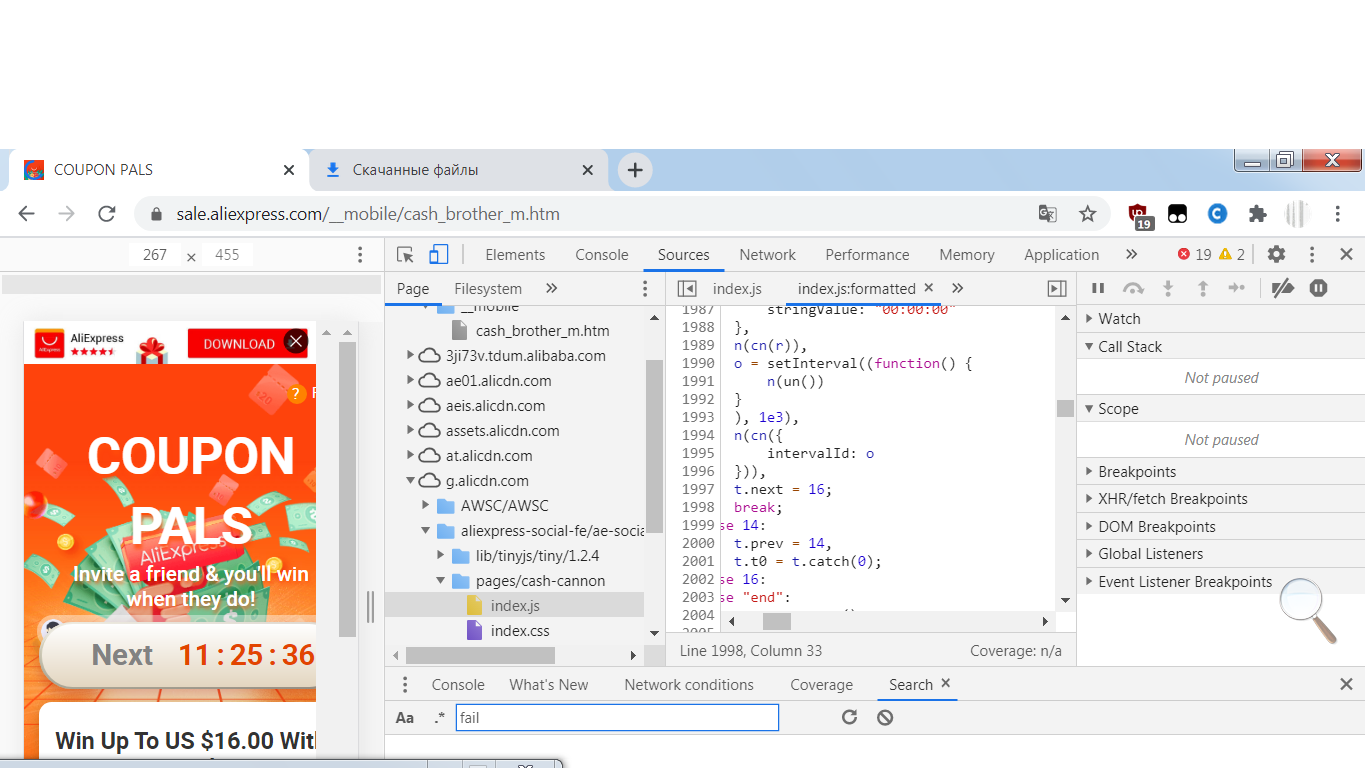Close the index.js:formatted editor tab
Image resolution: width=1366 pixels, height=768 pixels.
928,288
